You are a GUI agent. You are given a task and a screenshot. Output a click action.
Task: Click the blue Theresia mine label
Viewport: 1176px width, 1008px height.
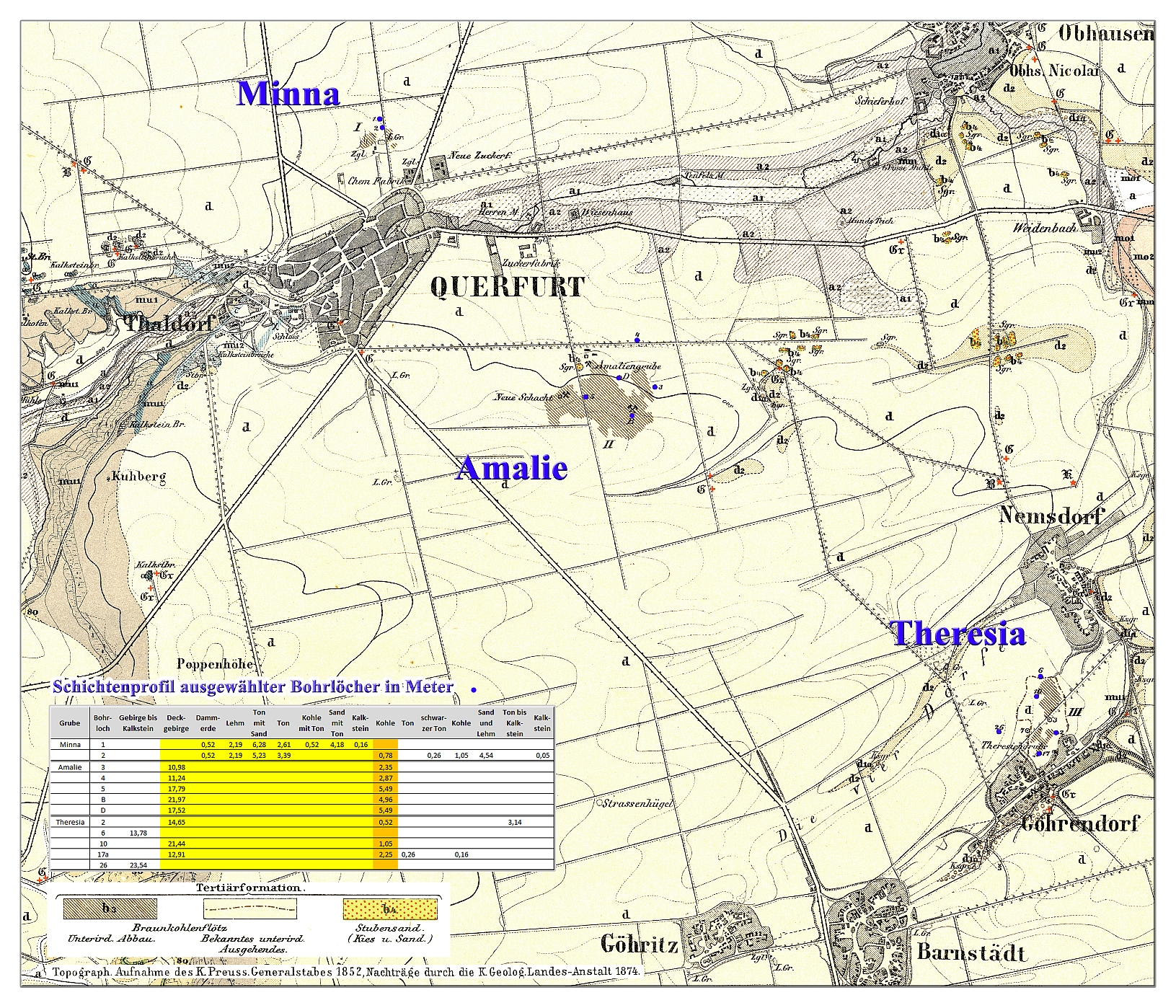click(958, 633)
